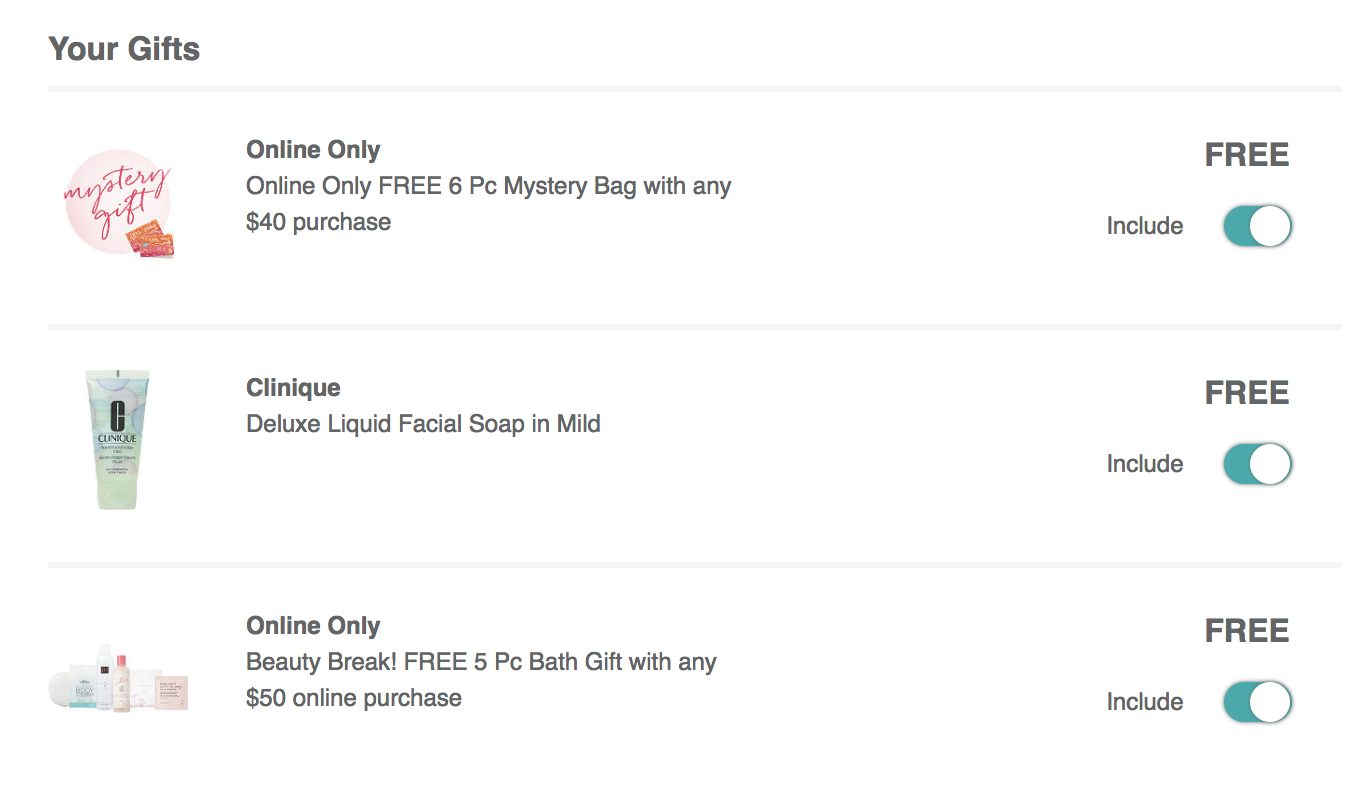This screenshot has width=1350, height=792.
Task: Toggle off the Mystery Bag gift Include switch
Action: (1257, 226)
